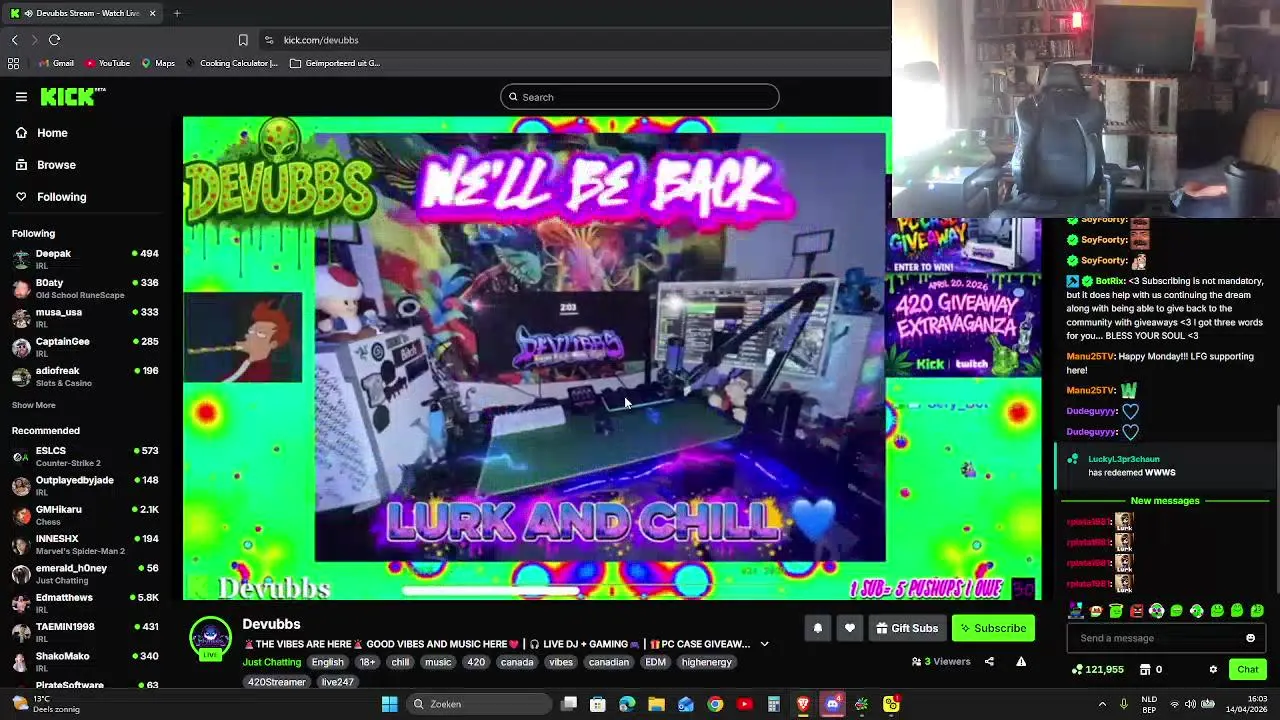Click the Windows Start button
Viewport: 1280px width, 720px height.
(389, 704)
